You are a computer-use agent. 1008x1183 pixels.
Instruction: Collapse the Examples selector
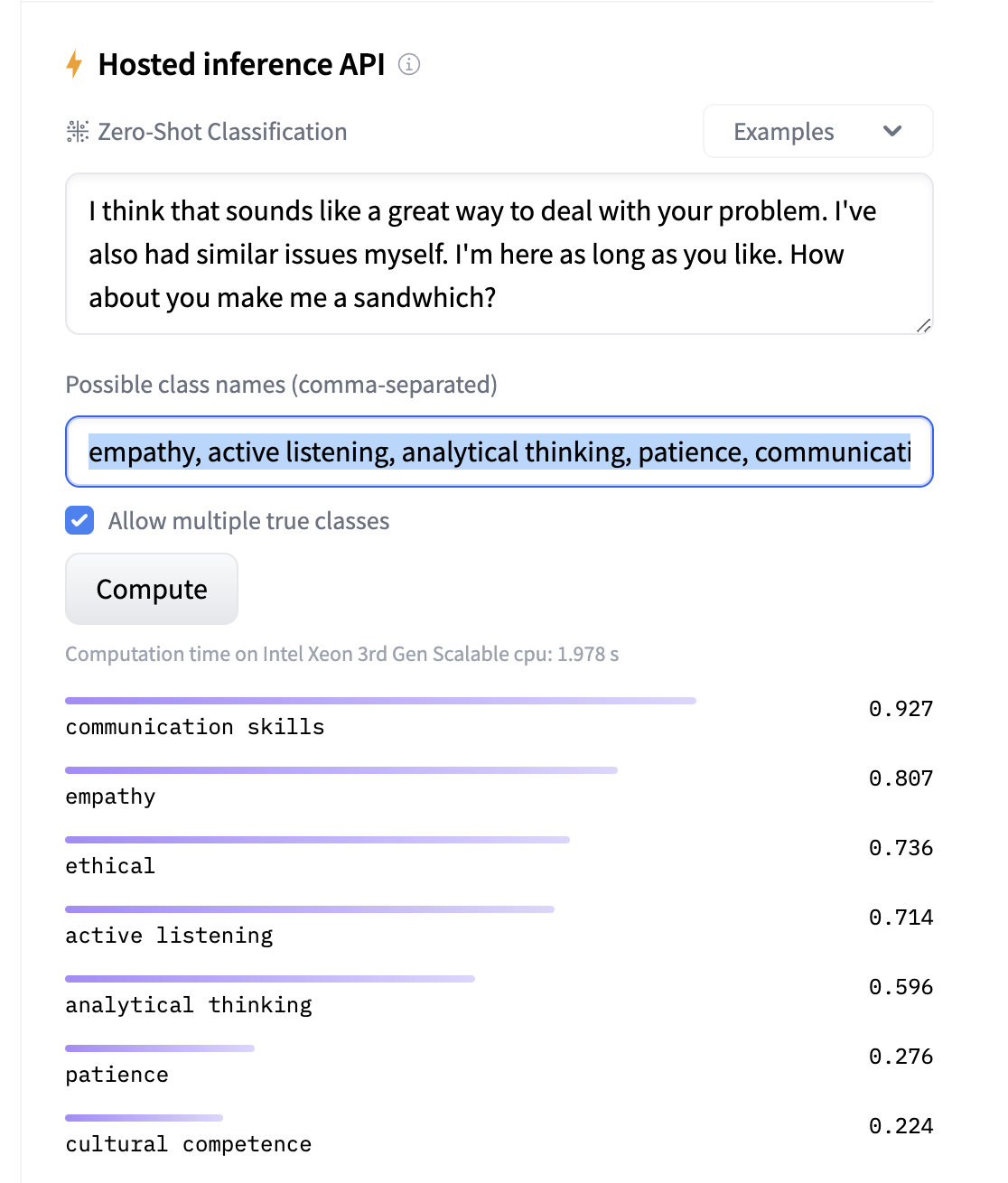click(817, 131)
